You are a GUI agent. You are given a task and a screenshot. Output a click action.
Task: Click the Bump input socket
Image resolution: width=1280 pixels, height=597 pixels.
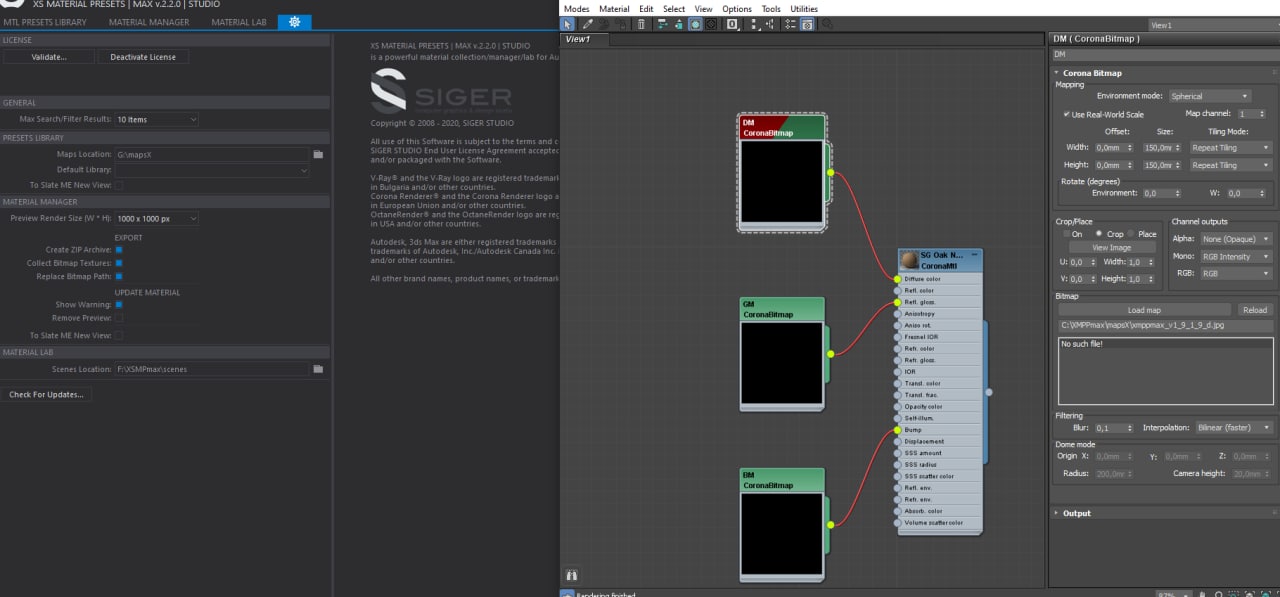(897, 430)
